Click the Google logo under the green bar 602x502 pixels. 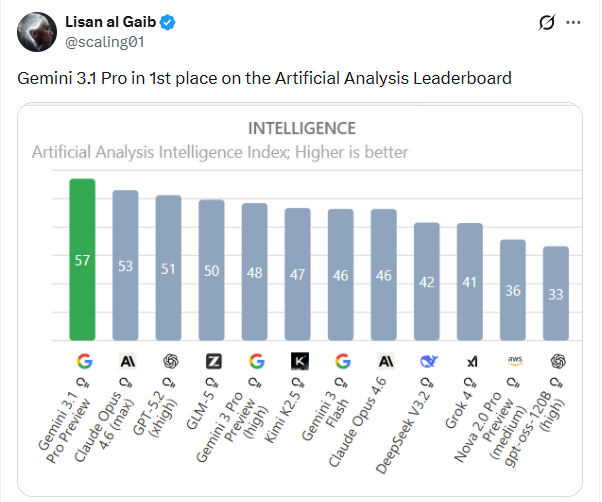pyautogui.click(x=82, y=361)
